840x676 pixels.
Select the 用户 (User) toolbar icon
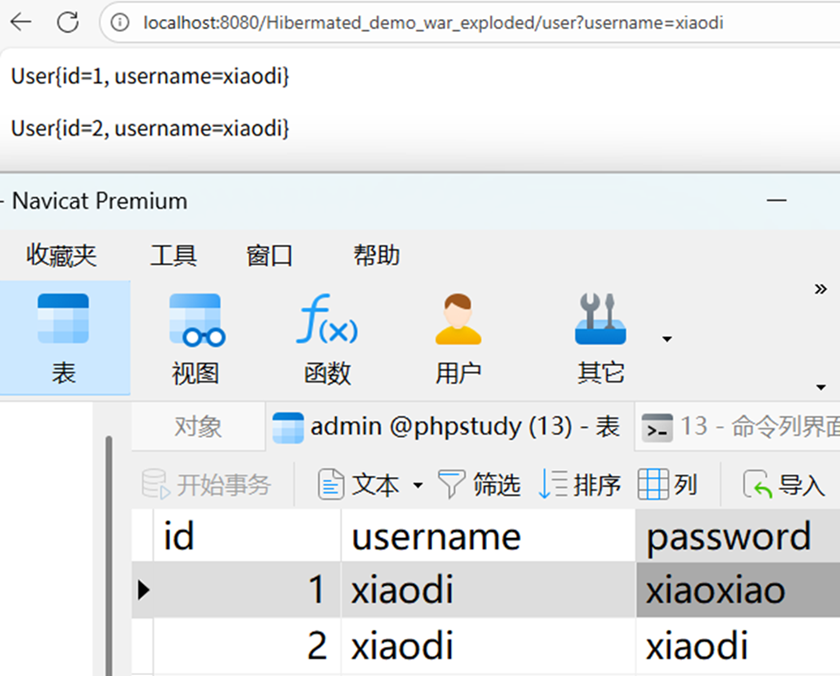click(459, 339)
